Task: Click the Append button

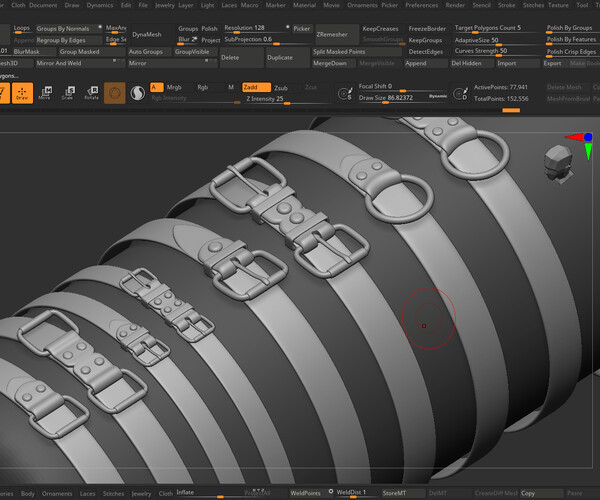Action: pos(425,64)
